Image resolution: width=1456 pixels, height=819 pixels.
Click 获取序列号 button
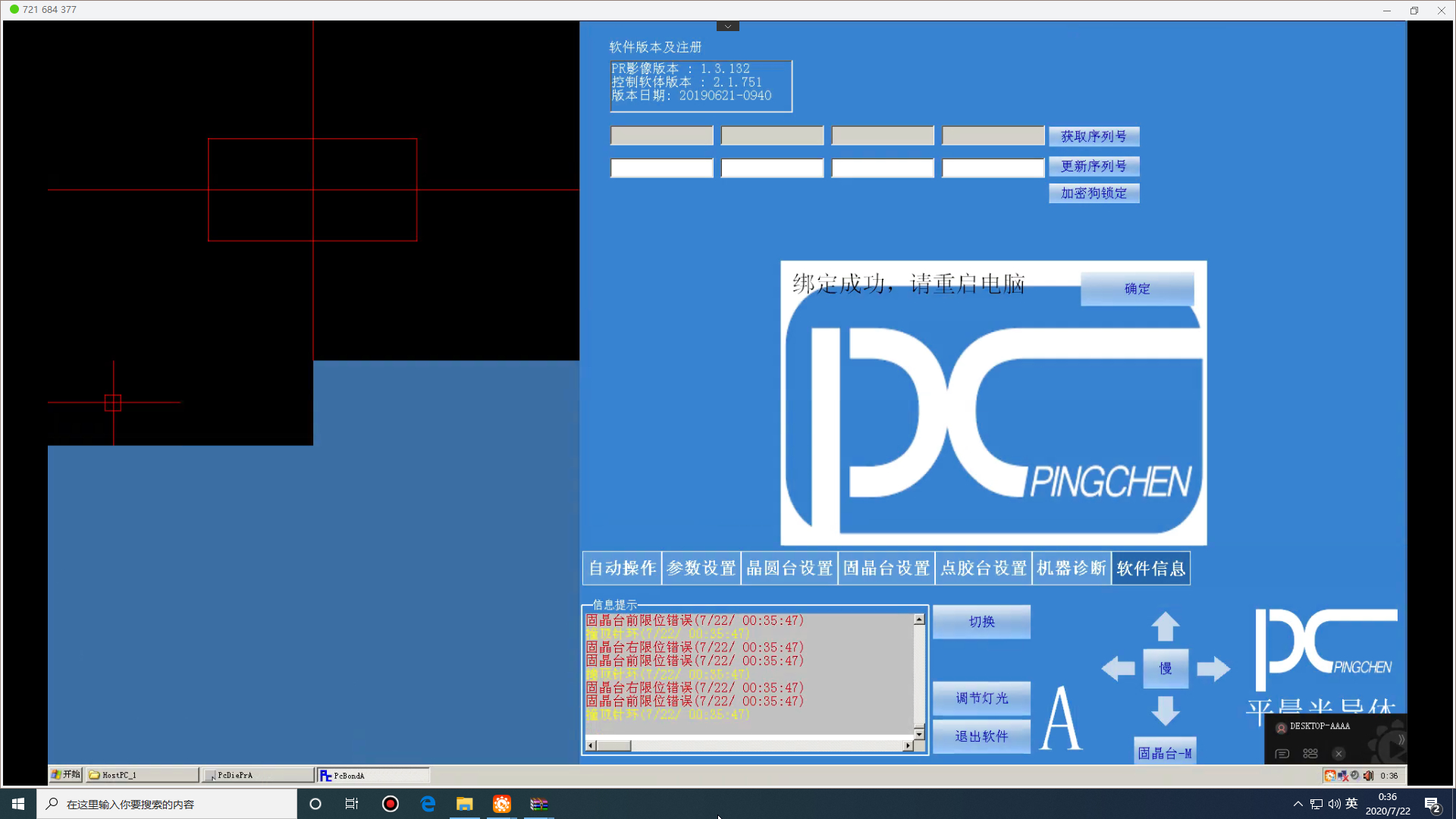pos(1094,136)
